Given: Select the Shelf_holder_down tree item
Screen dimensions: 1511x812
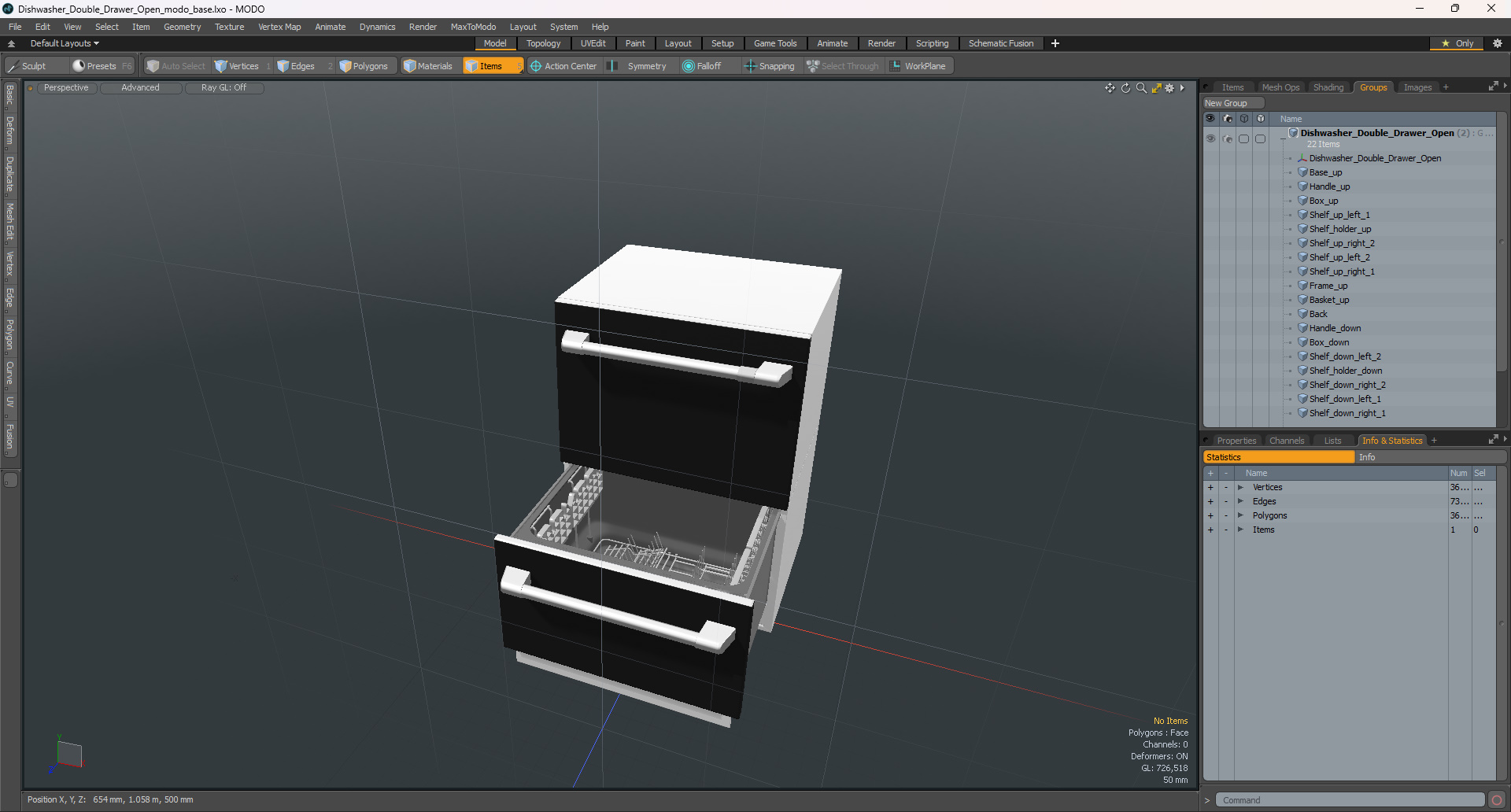Looking at the screenshot, I should click(1345, 371).
